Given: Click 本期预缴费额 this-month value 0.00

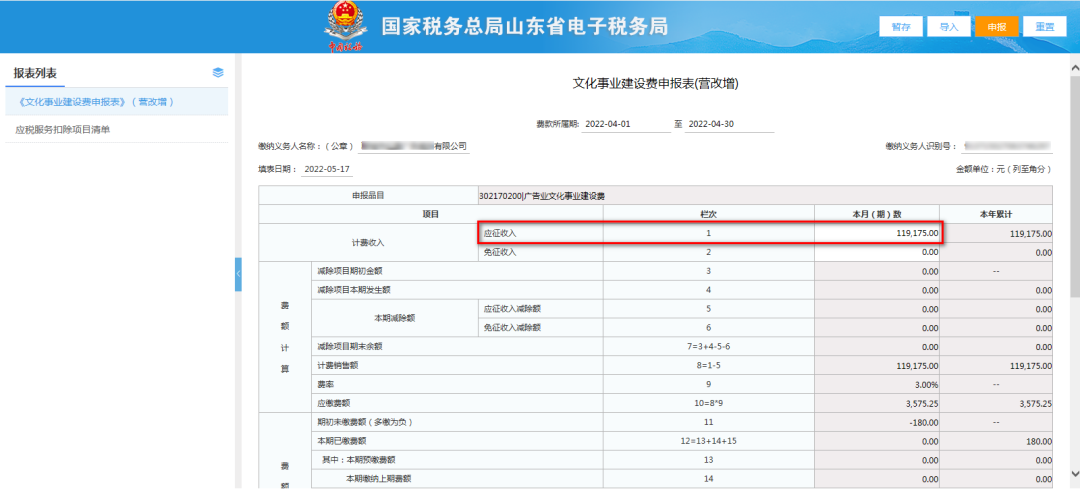Looking at the screenshot, I should [x=877, y=459].
